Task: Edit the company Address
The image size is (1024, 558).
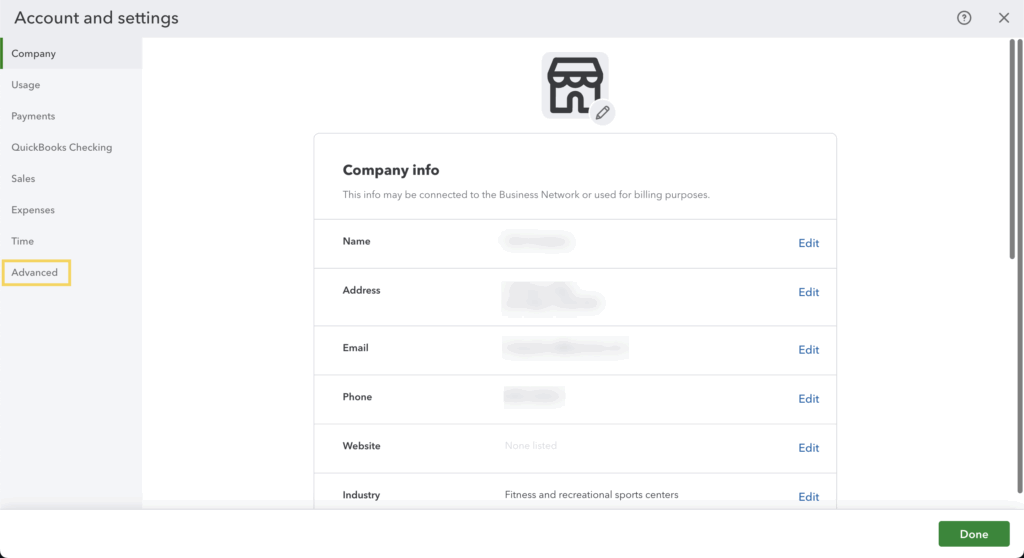Action: (x=808, y=292)
